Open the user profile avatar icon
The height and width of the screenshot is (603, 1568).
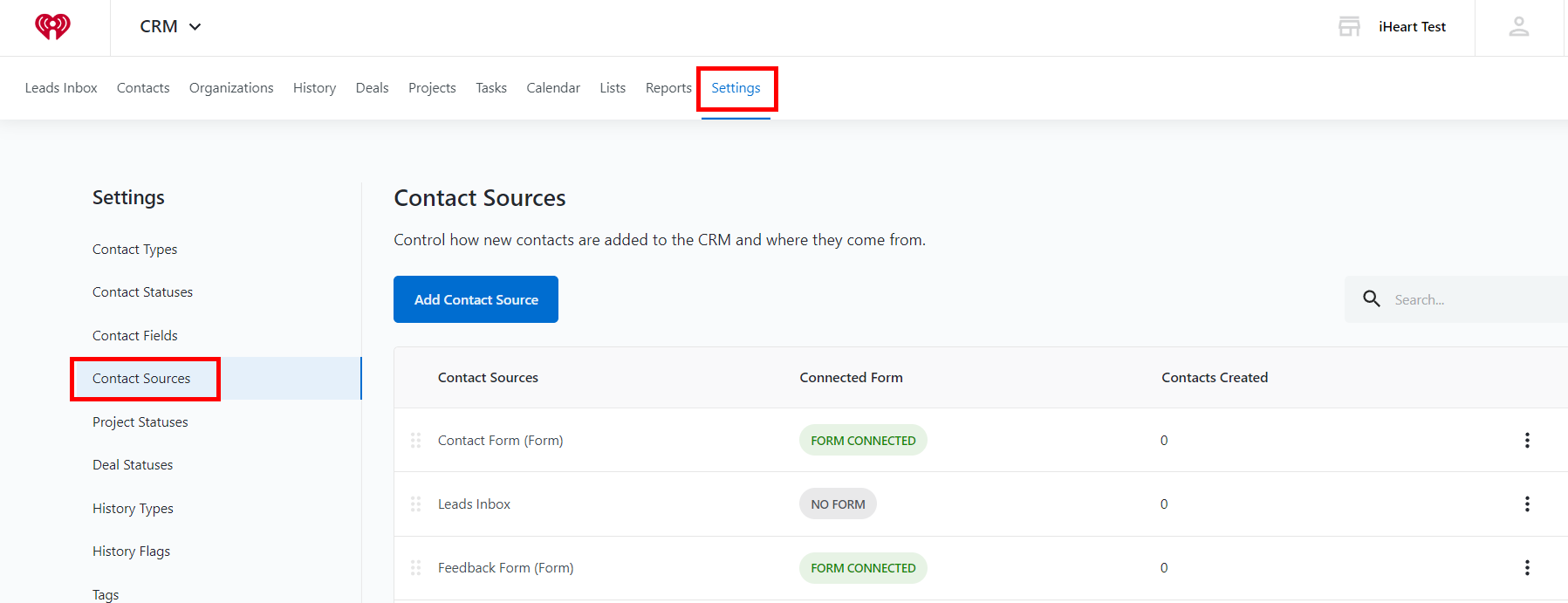[x=1519, y=27]
